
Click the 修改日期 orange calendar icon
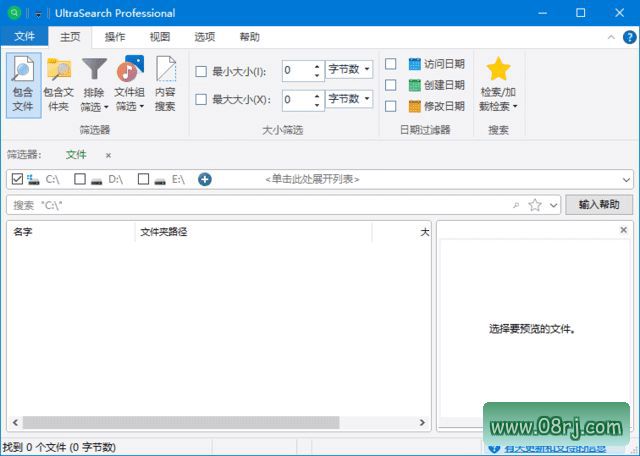point(414,106)
